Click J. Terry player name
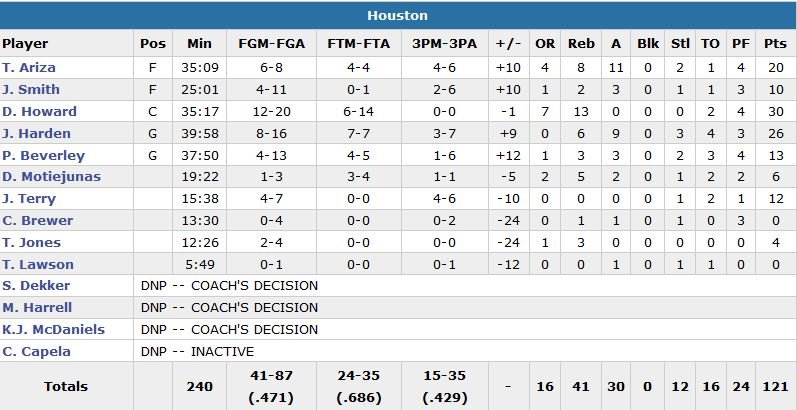797x410 pixels. [x=28, y=200]
